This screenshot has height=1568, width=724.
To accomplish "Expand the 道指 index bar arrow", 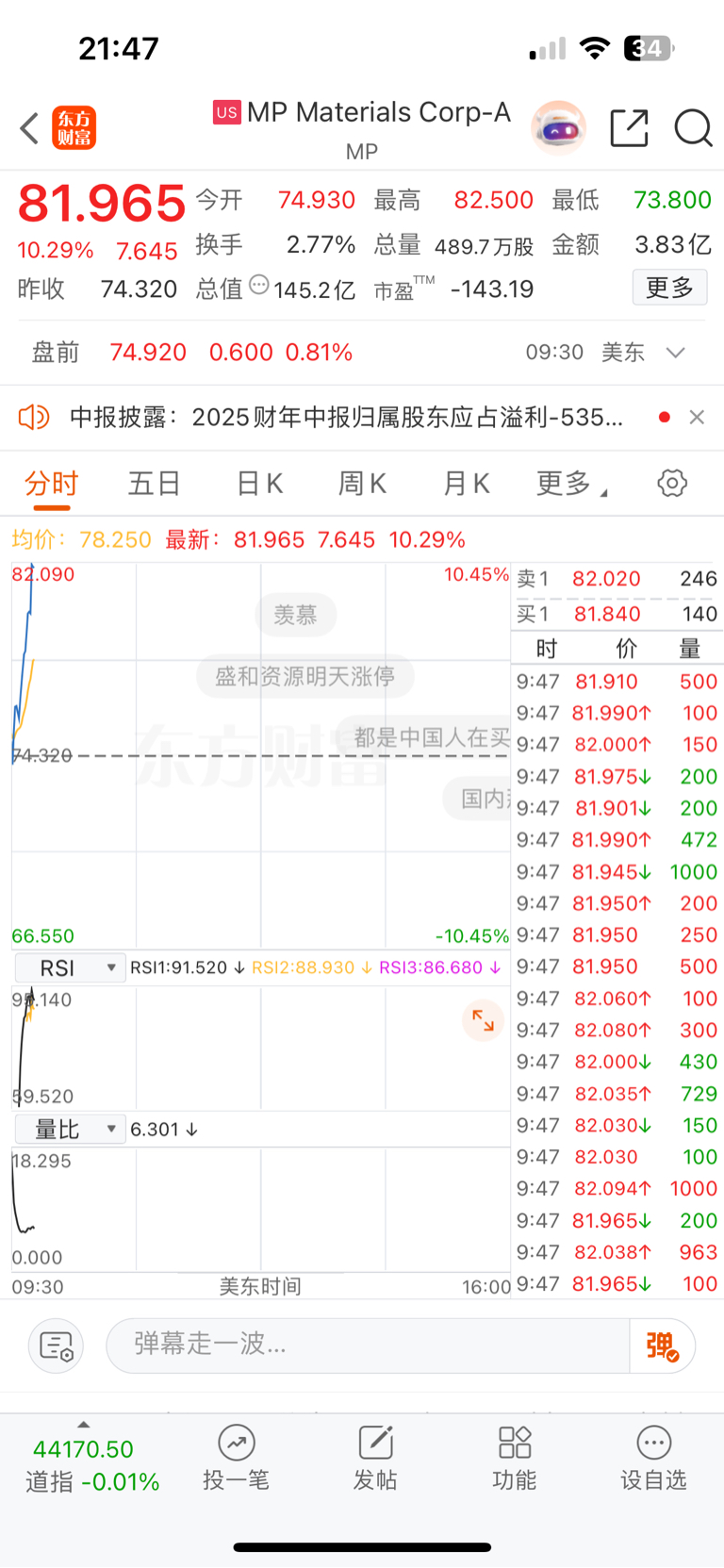I will coord(83,1425).
